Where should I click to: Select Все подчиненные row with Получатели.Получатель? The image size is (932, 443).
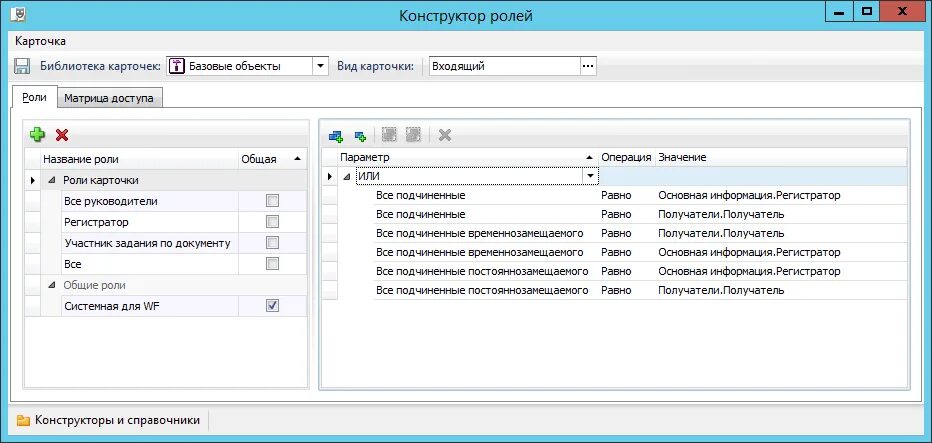click(x=640, y=214)
